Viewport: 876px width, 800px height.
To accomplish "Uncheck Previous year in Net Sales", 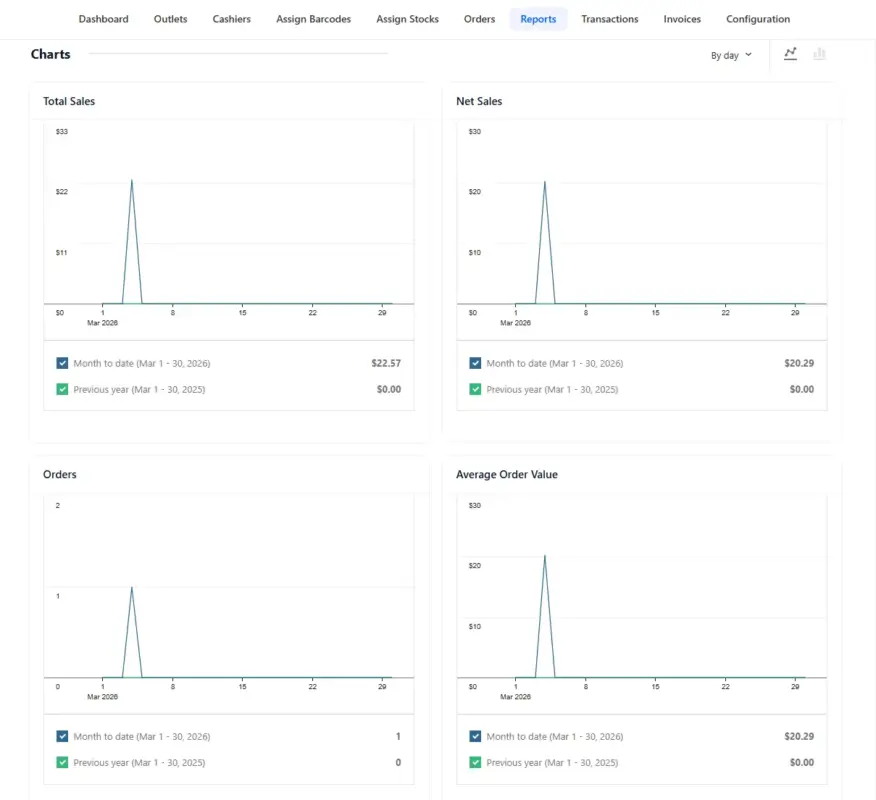I will [475, 389].
